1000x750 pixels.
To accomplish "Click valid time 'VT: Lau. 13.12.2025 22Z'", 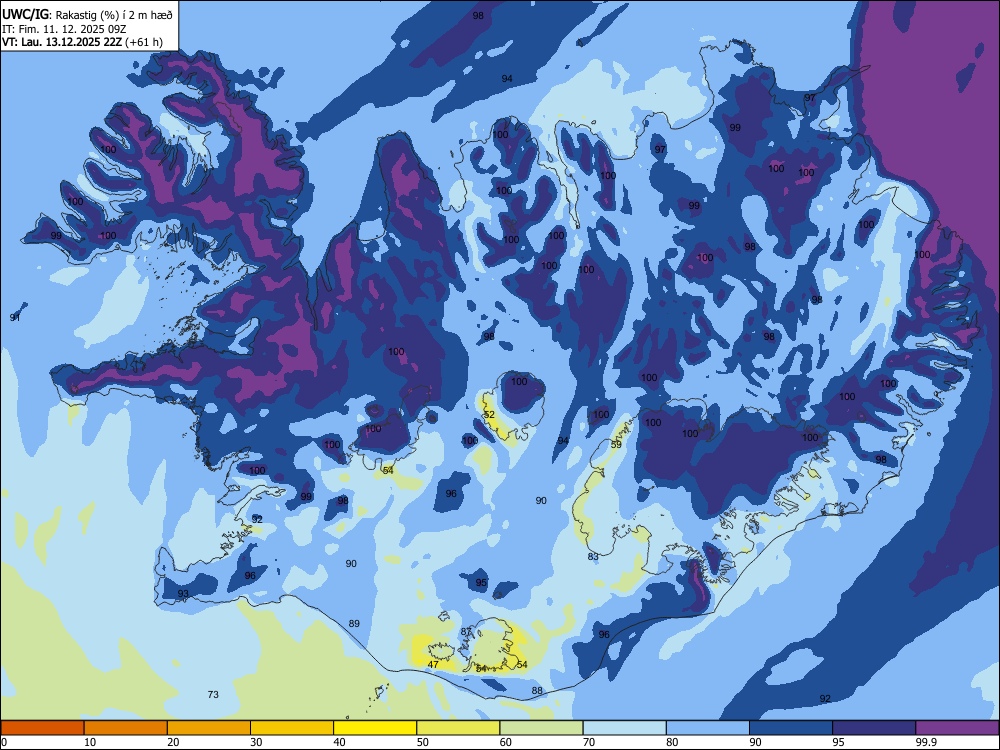I will [62, 42].
